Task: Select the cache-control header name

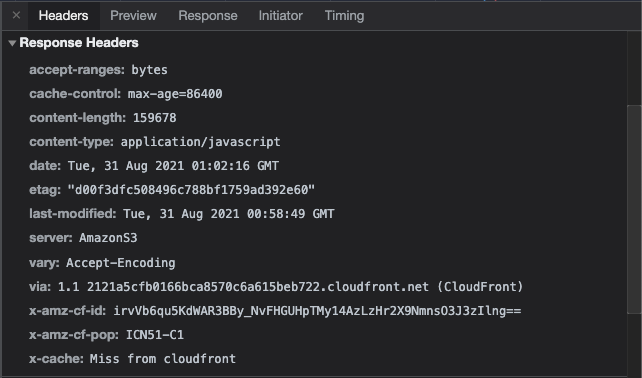Action: point(75,94)
